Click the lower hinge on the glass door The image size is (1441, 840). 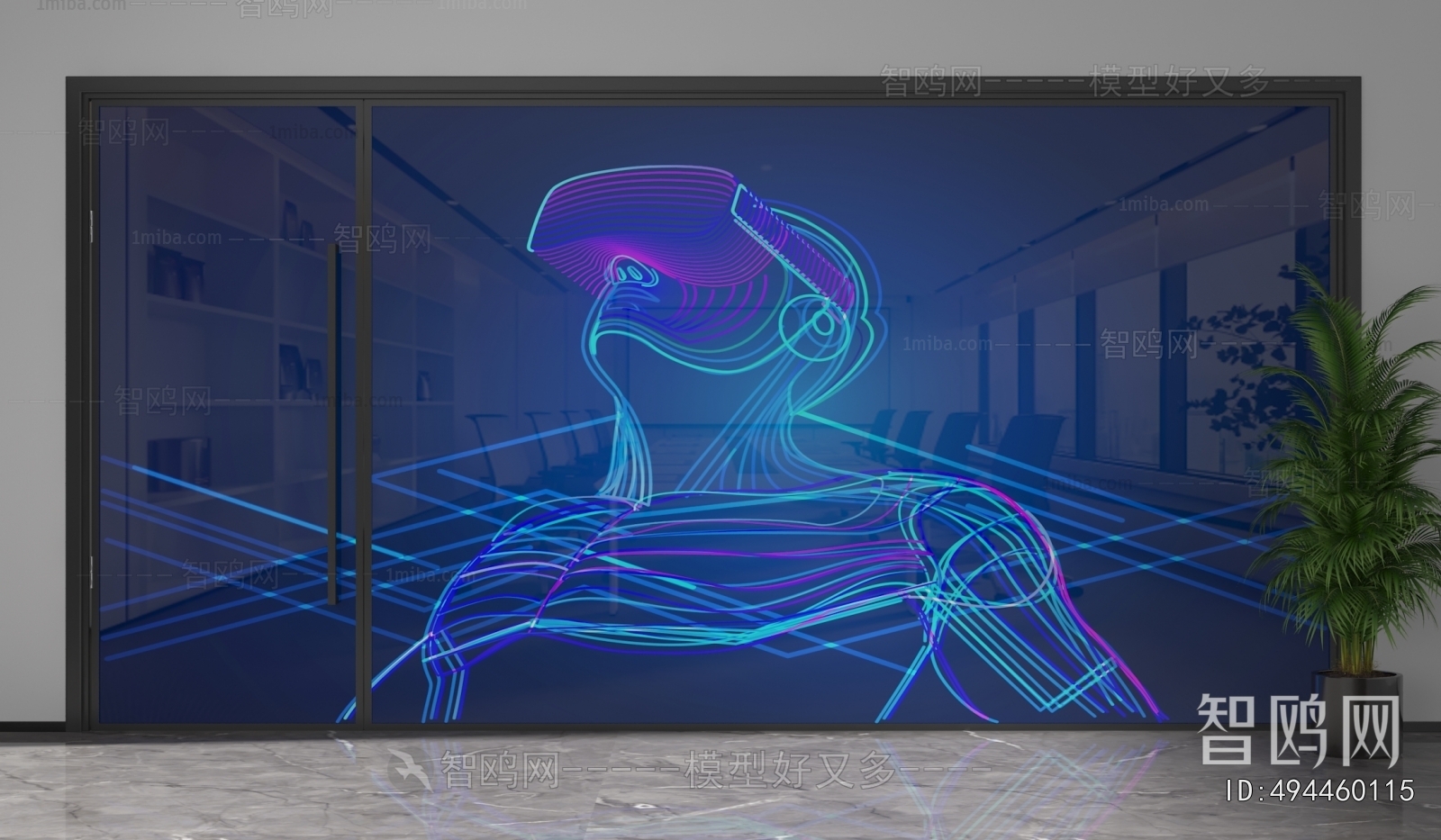click(91, 573)
